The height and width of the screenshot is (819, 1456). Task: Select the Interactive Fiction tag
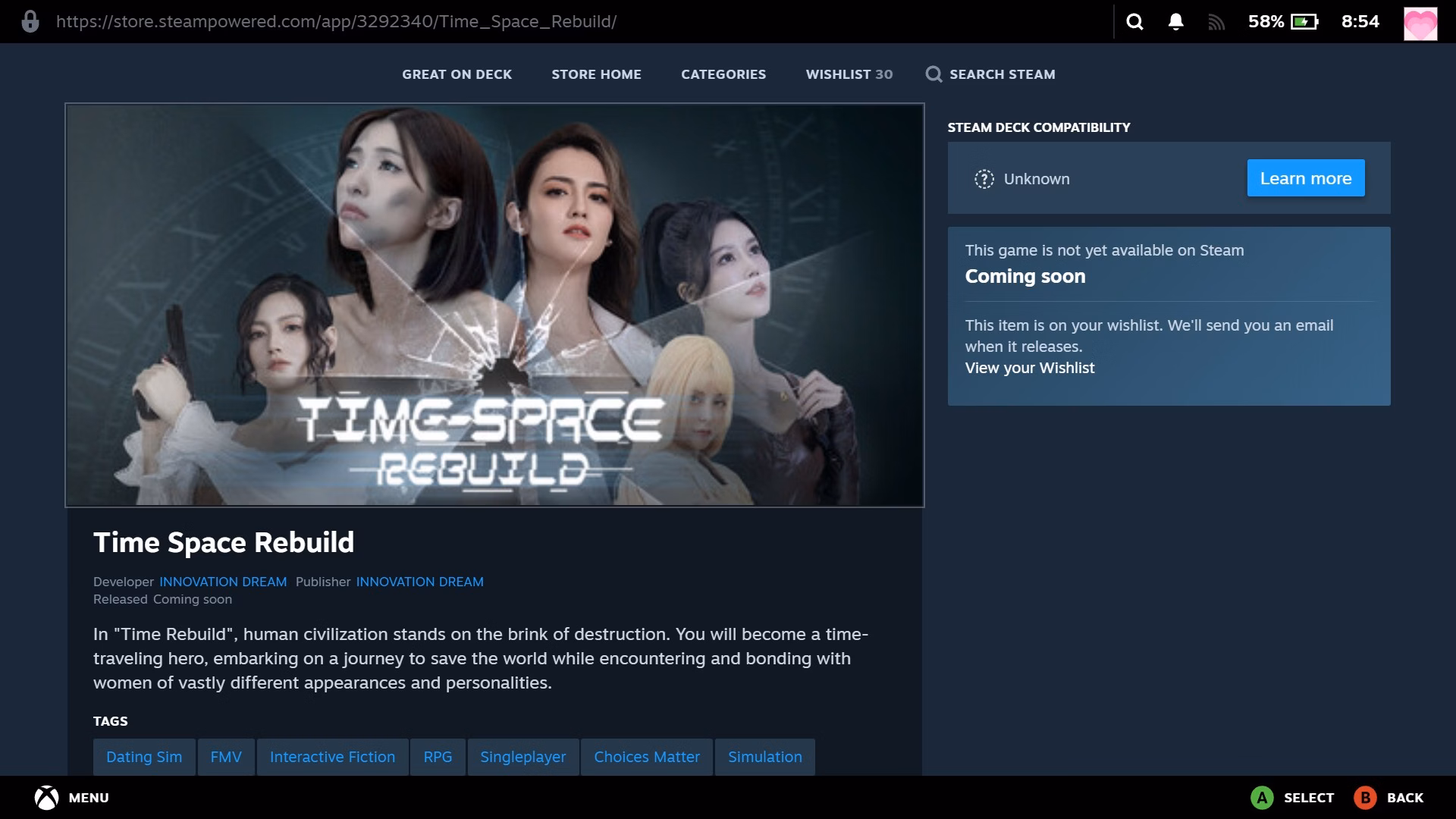[332, 757]
